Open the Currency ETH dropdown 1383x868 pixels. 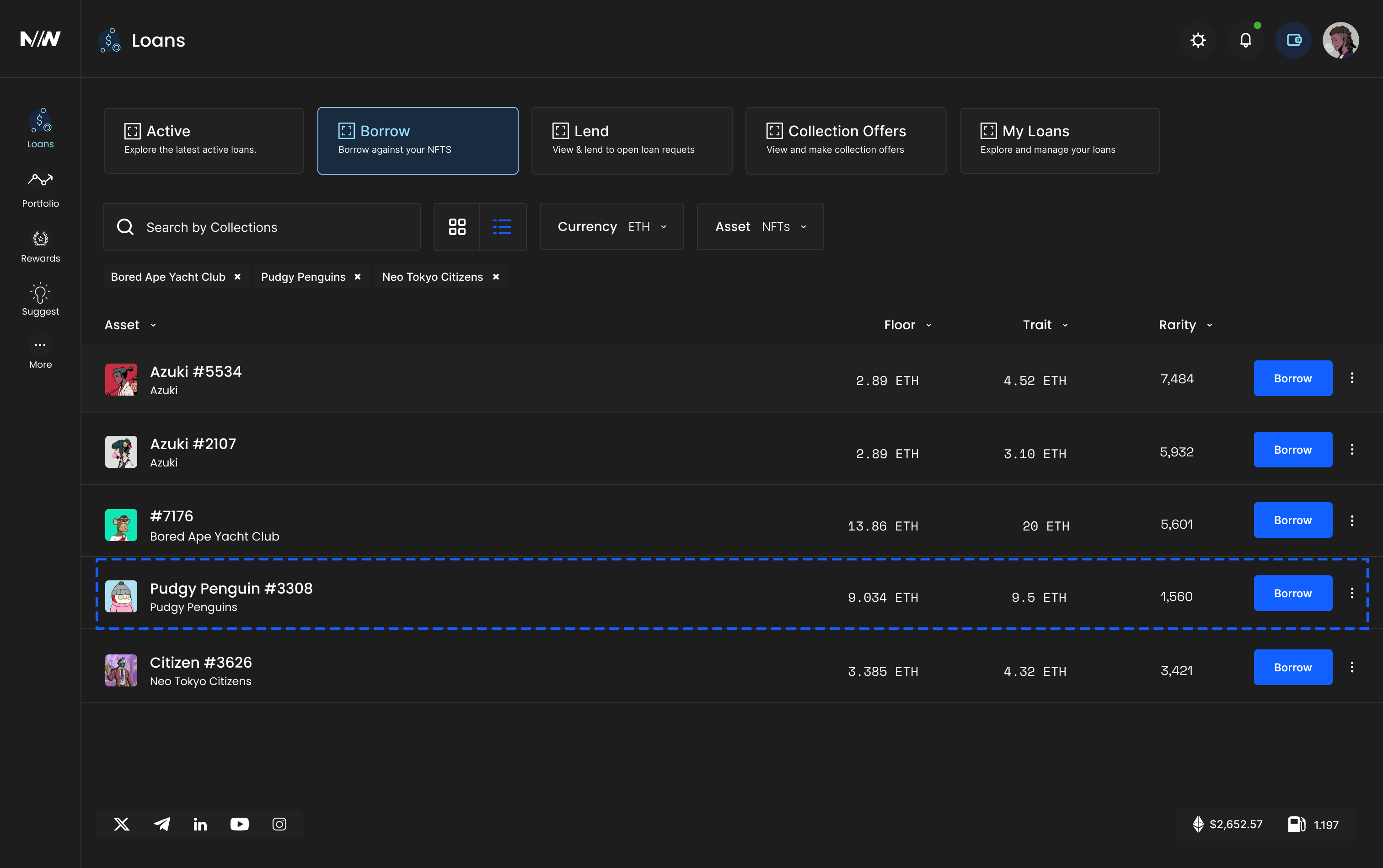click(x=611, y=227)
